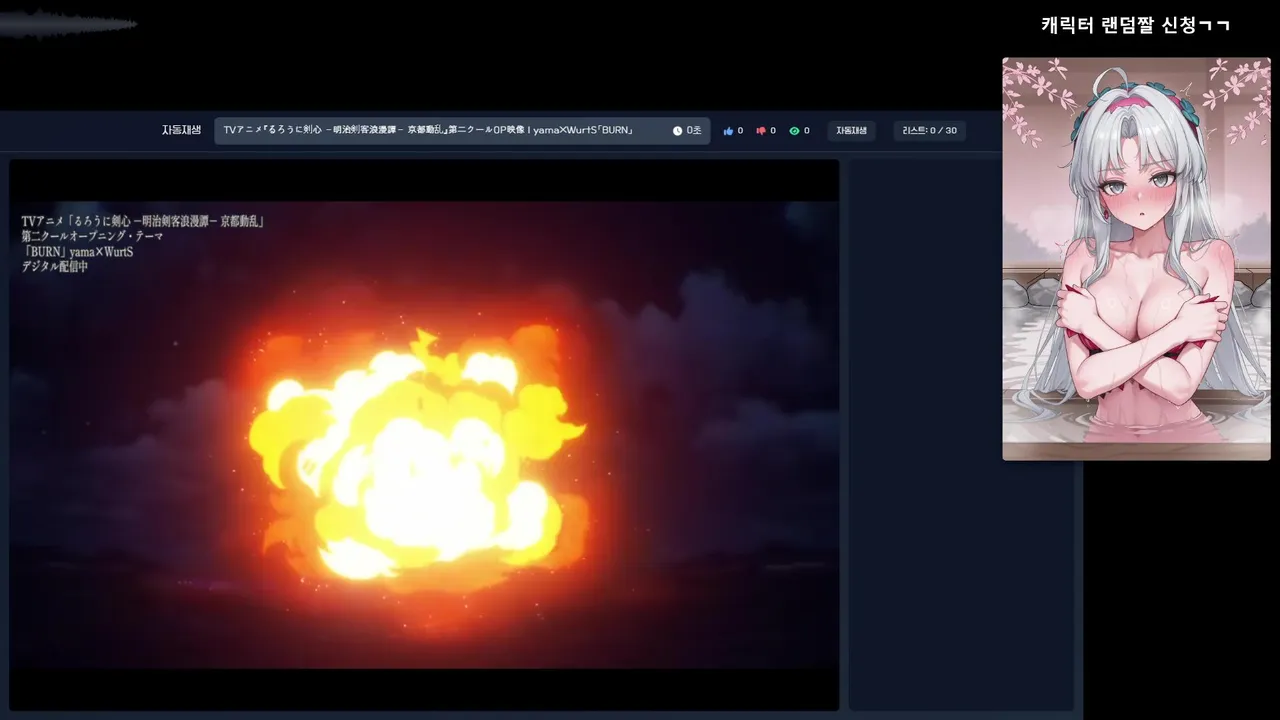
Task: Click the anime character image card
Action: coord(1136,258)
